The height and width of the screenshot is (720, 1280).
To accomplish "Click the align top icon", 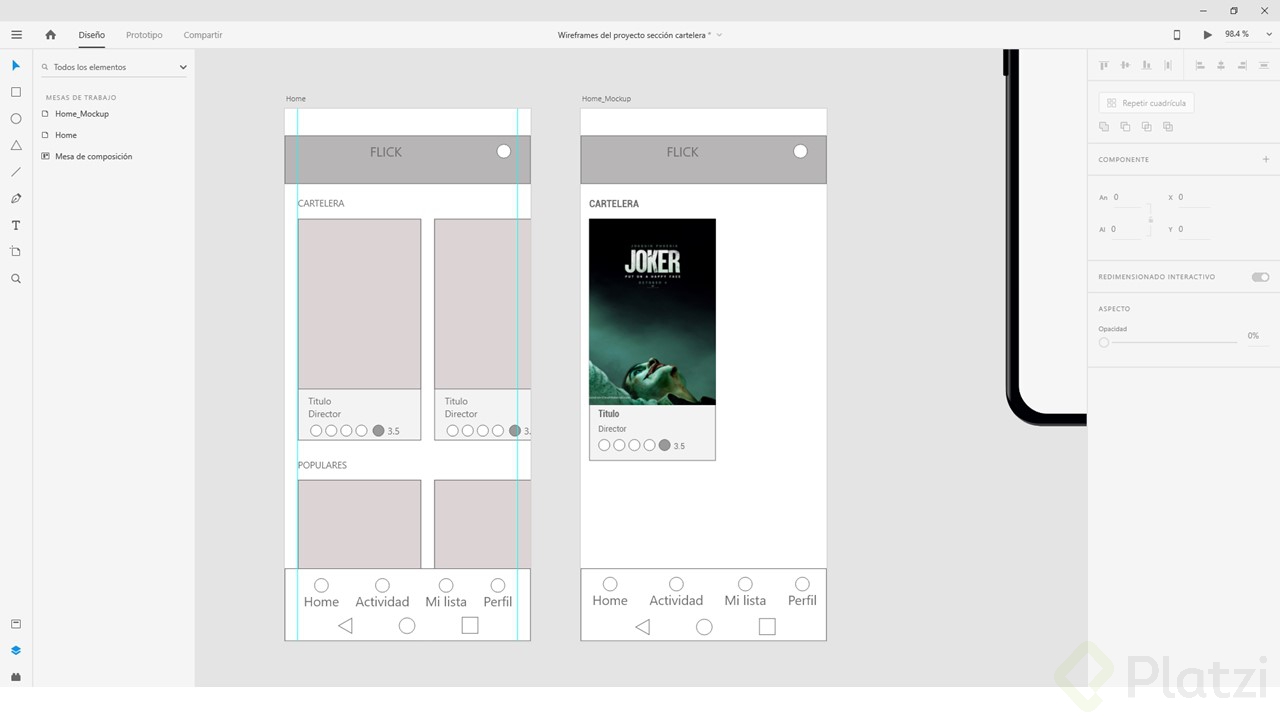I will [x=1104, y=65].
